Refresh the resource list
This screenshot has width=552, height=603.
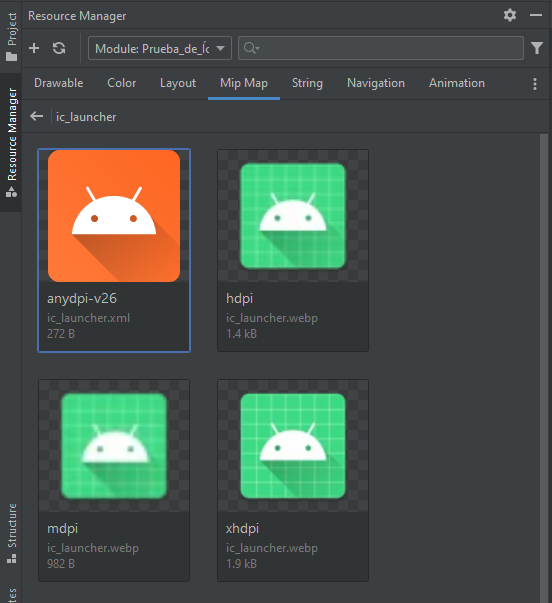(59, 48)
